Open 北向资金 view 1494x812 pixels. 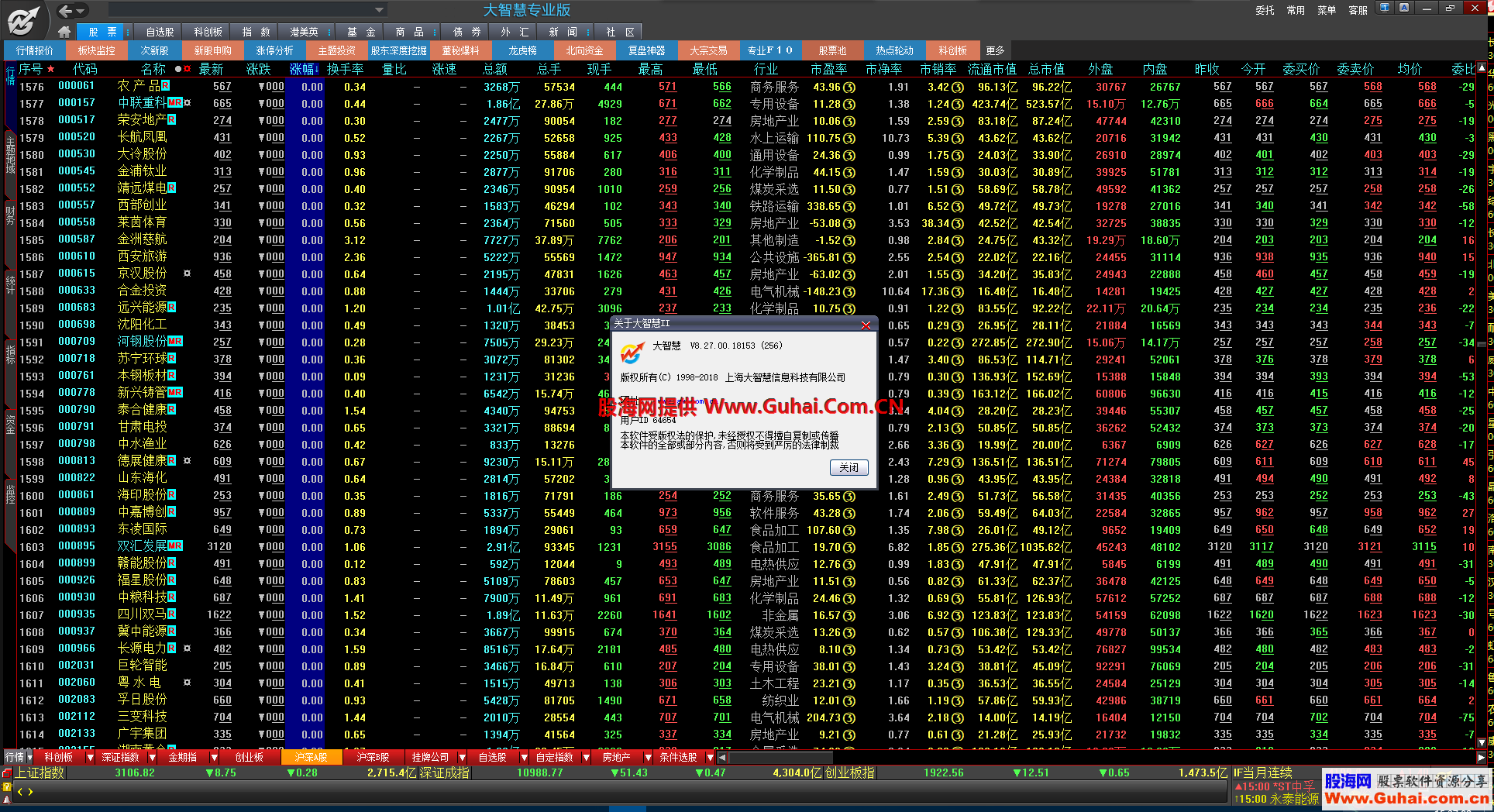(x=584, y=50)
